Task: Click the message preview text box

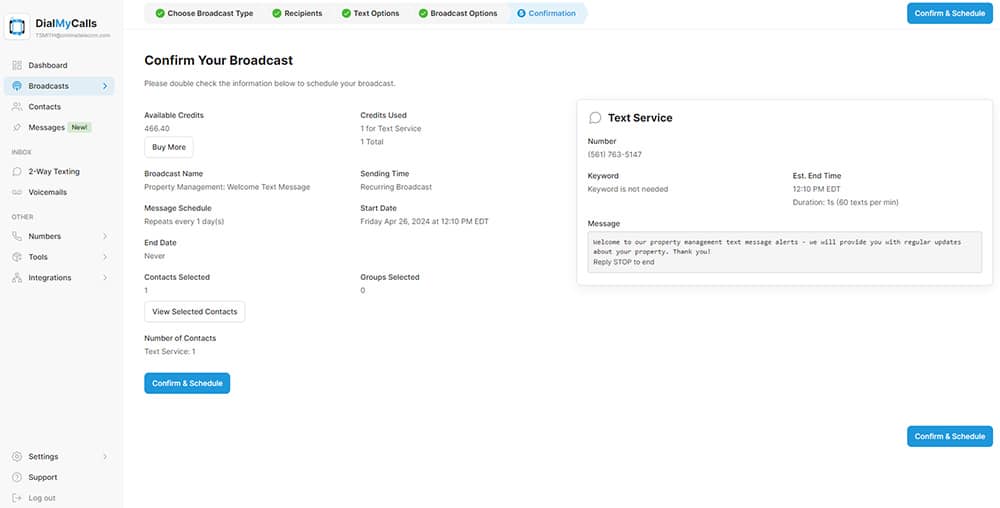Action: point(785,251)
